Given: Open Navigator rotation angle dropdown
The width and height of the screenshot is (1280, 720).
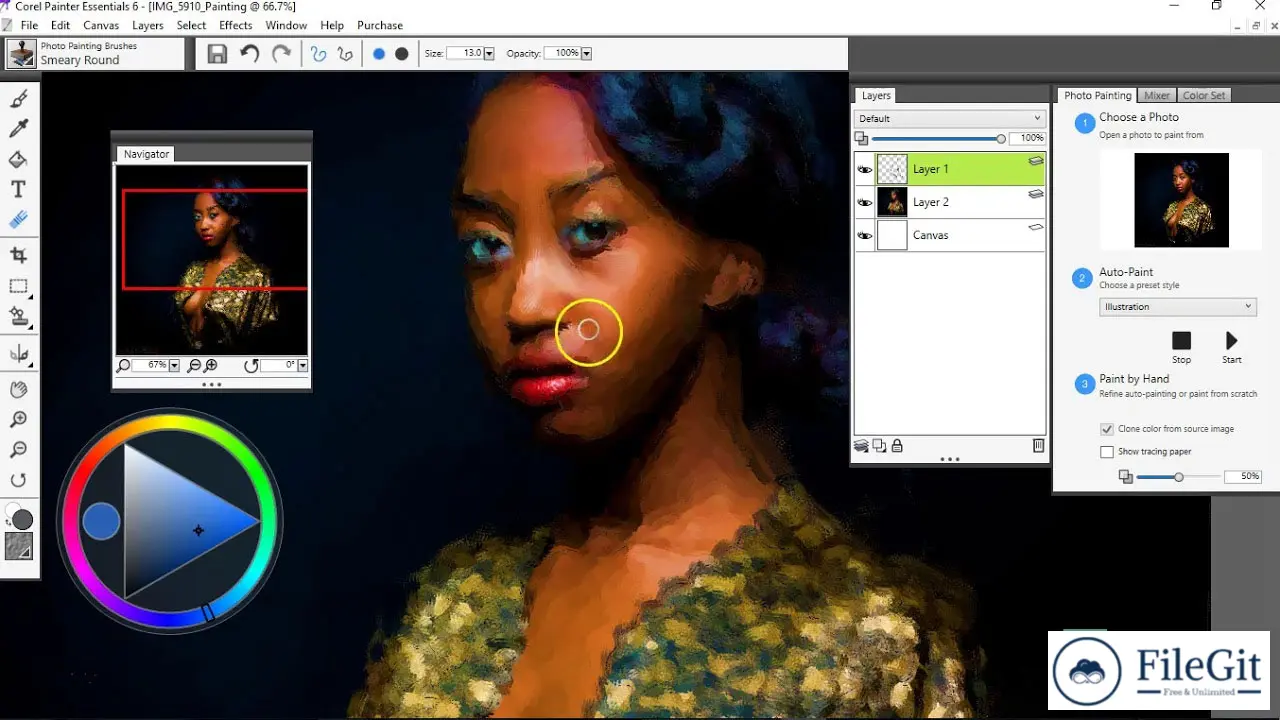Looking at the screenshot, I should pos(302,366).
